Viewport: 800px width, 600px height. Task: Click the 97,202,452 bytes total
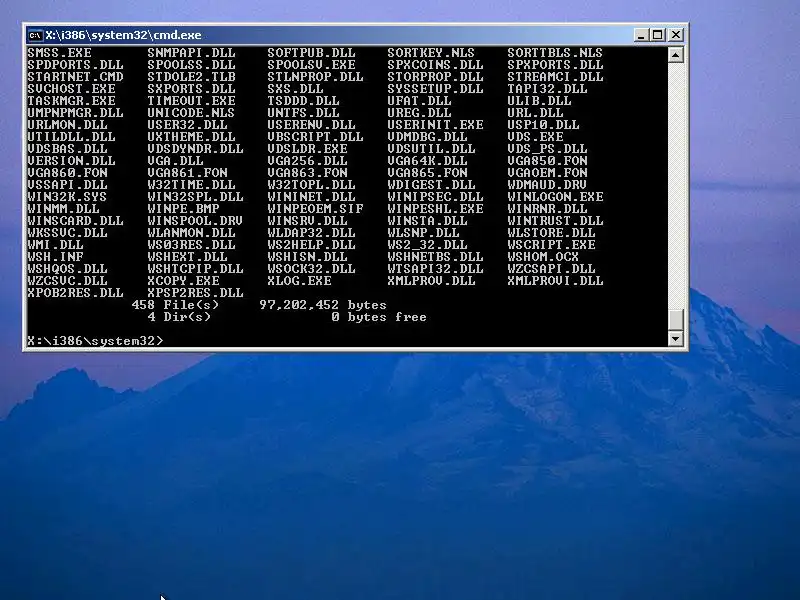click(323, 305)
